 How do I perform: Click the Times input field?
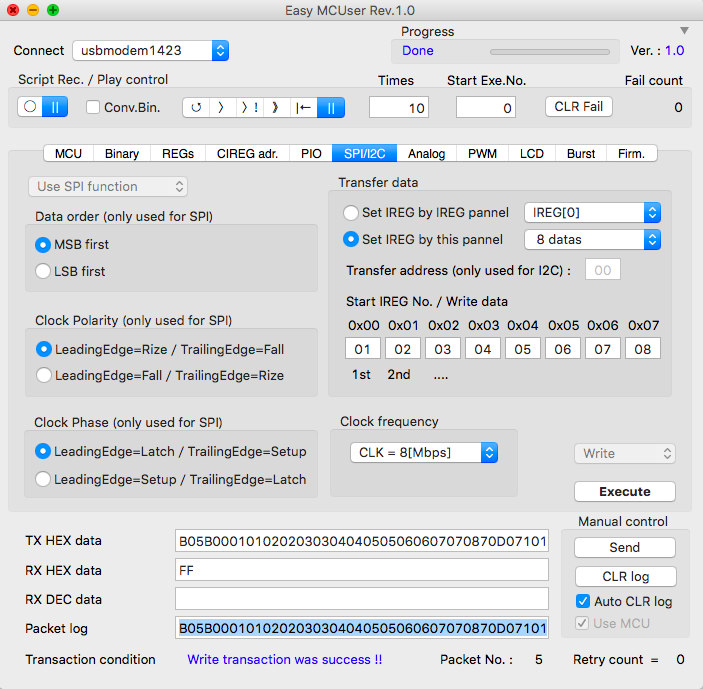tap(399, 107)
